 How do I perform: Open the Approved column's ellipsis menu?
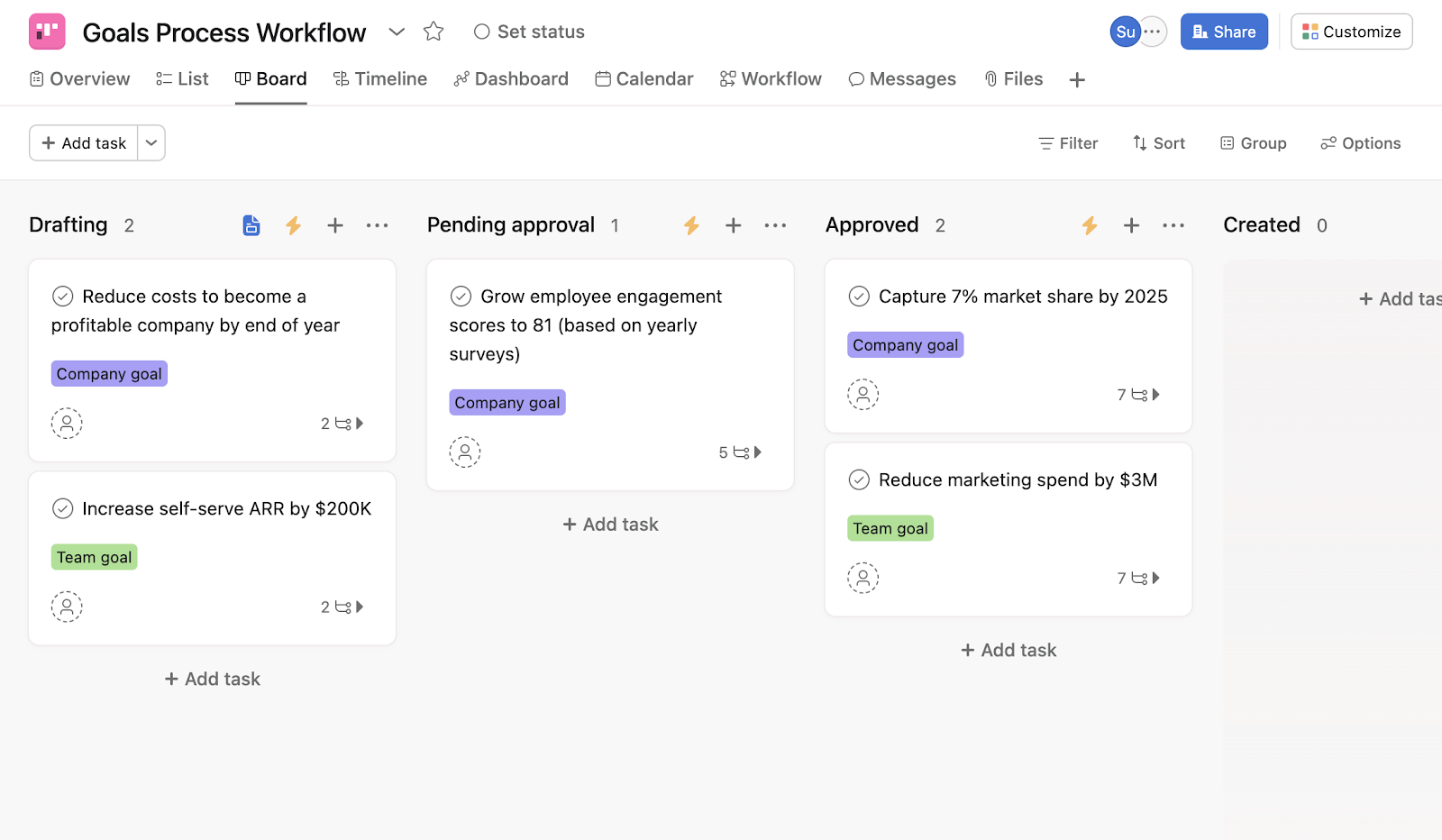pos(1173,225)
